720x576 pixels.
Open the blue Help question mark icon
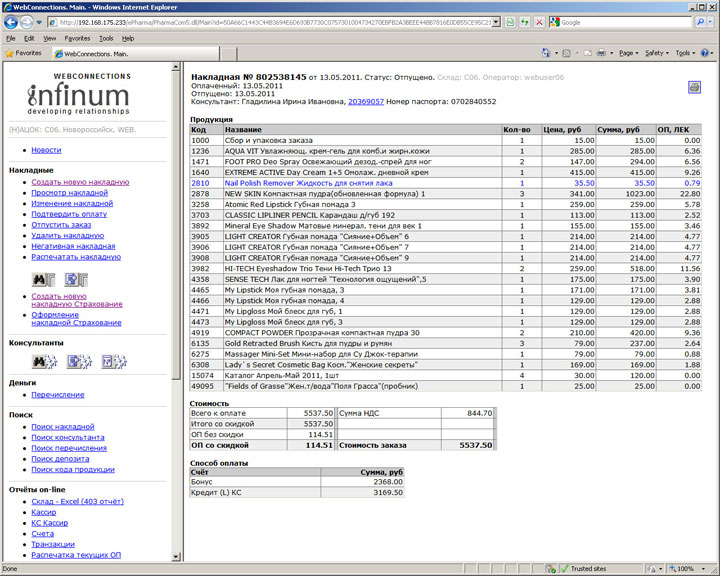[704, 53]
